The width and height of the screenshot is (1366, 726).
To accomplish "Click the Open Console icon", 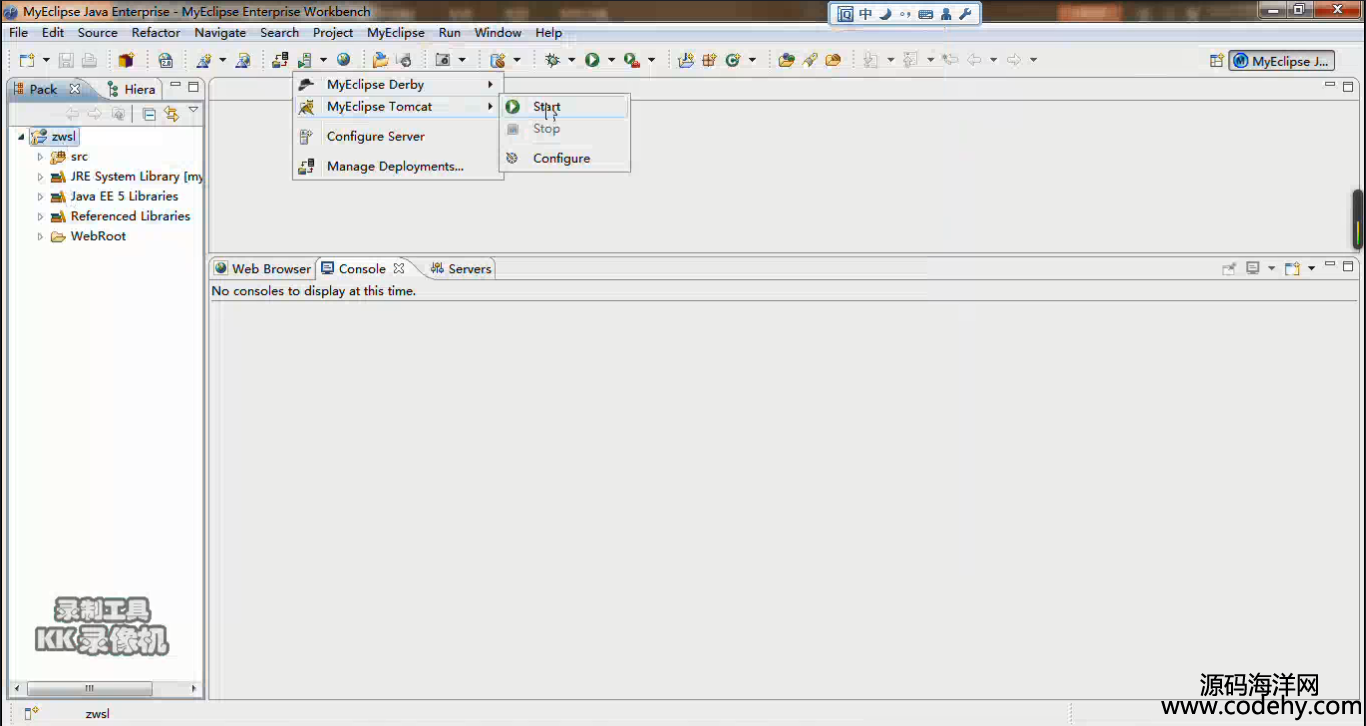I will pos(1292,268).
